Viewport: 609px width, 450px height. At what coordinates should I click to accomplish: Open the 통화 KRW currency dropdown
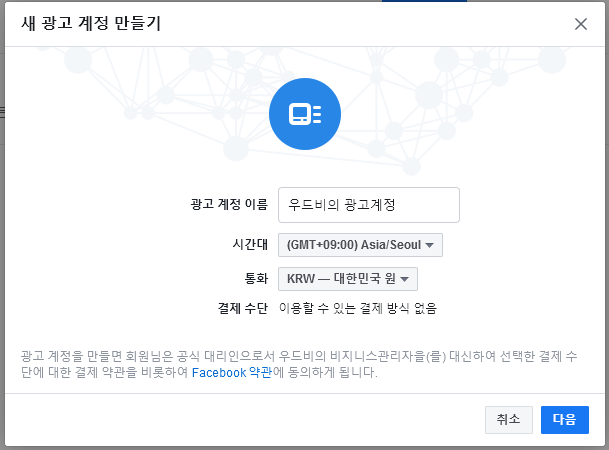[x=348, y=279]
